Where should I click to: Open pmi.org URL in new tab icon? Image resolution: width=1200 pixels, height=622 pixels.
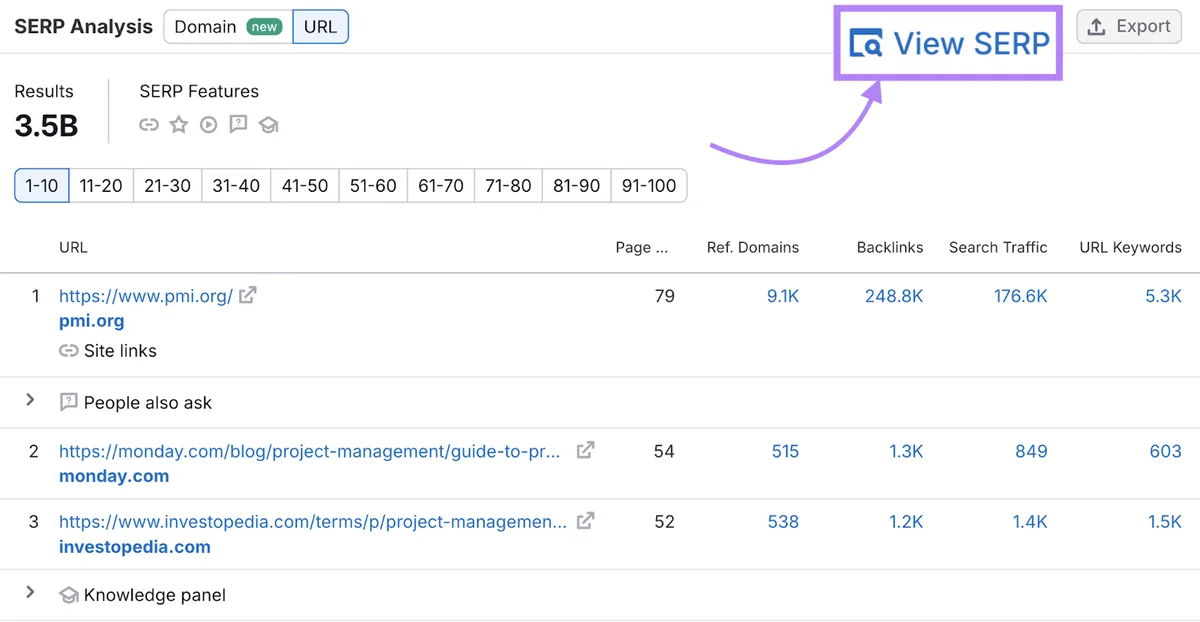coord(247,295)
